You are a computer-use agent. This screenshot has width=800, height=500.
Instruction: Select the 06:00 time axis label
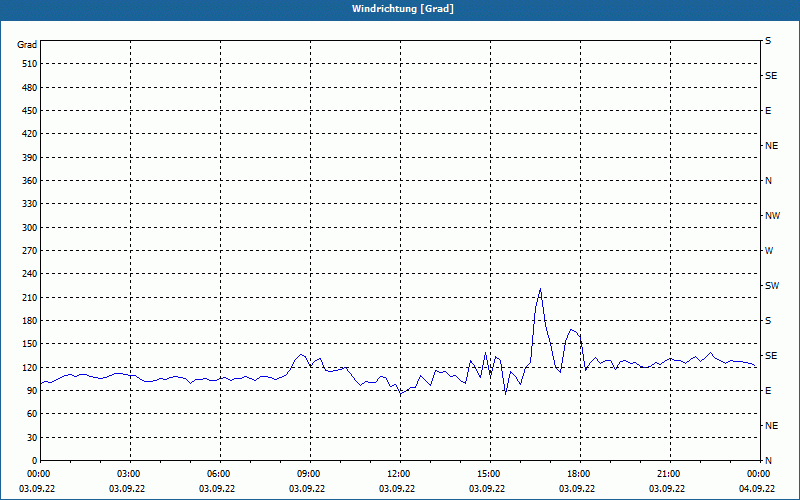(220, 474)
